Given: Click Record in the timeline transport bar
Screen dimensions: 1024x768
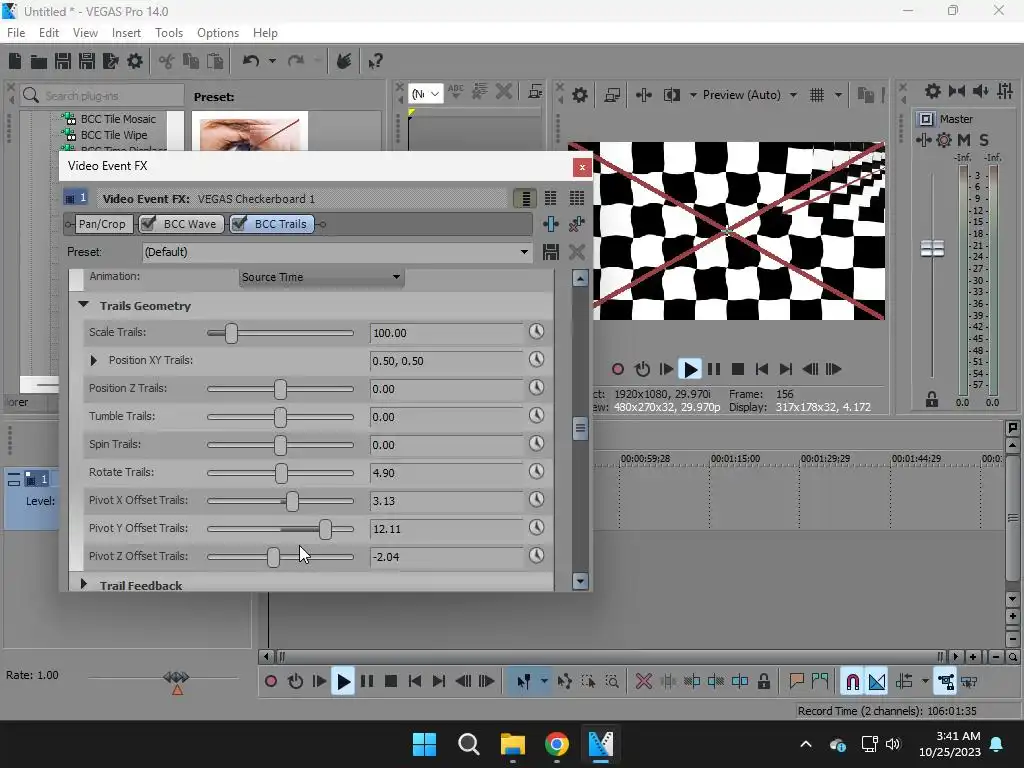Looking at the screenshot, I should pos(270,682).
